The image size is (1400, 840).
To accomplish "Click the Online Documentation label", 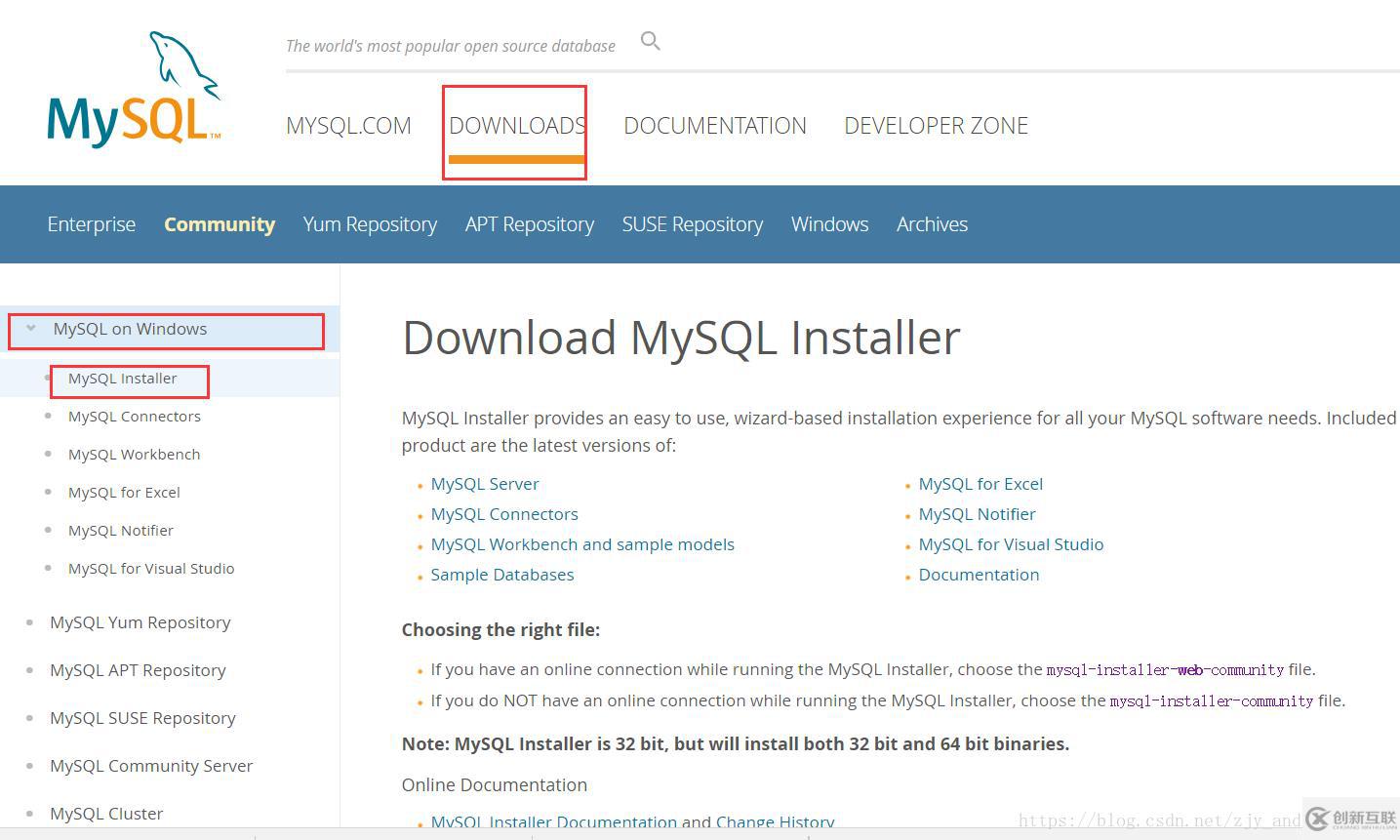I will click(495, 785).
